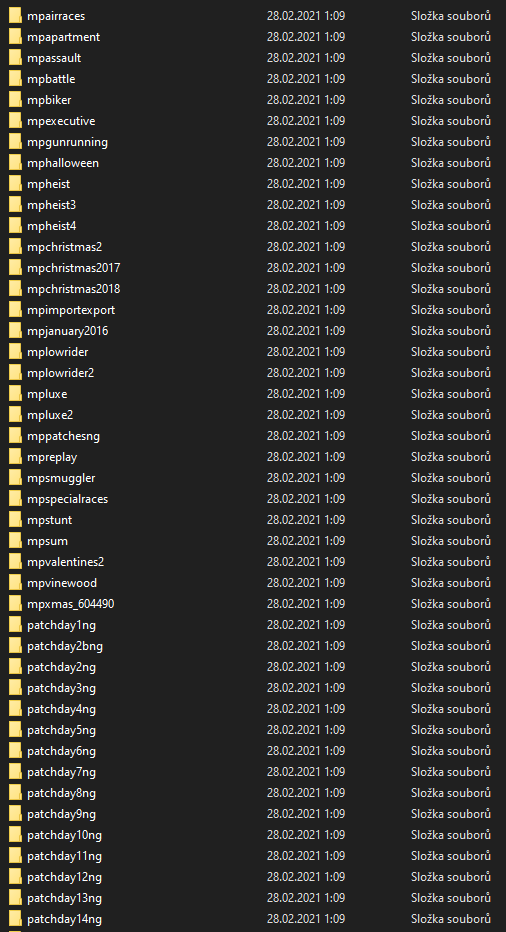
Task: Click the mphalloween folder name
Action: [x=63, y=163]
